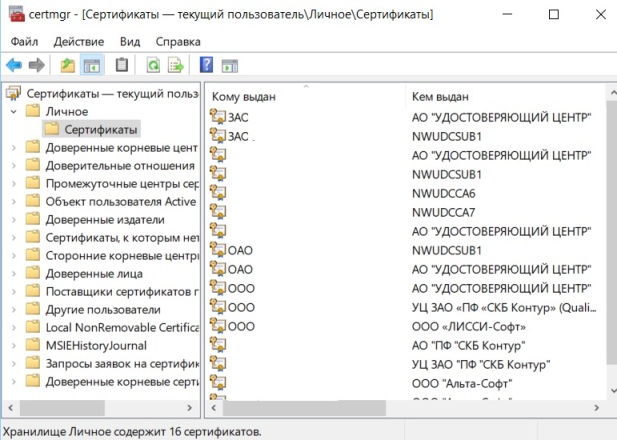Toggle the Show/Hide console tree icon
Image resolution: width=617 pixels, height=440 pixels.
[x=91, y=66]
